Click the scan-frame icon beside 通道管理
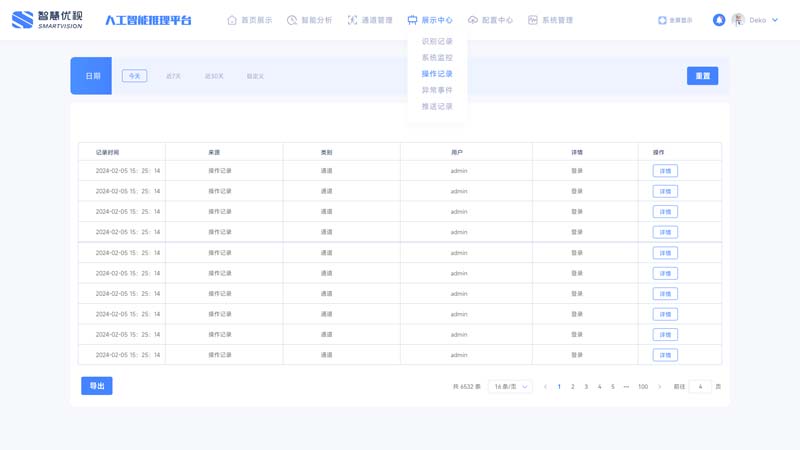This screenshot has height=450, width=800. [x=352, y=20]
